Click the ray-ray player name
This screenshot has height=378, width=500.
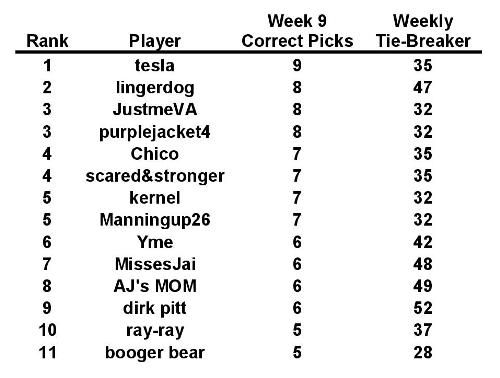click(x=155, y=331)
